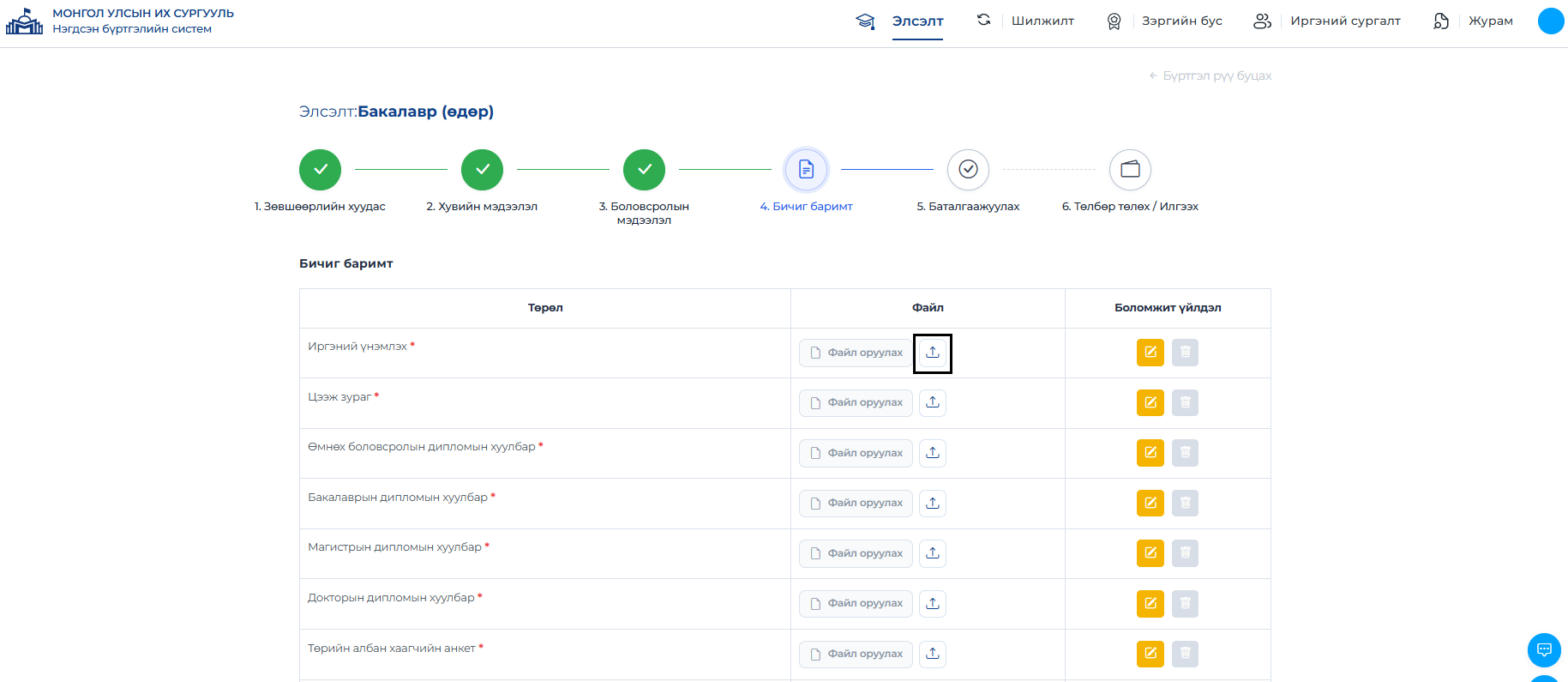This screenshot has width=1568, height=682.
Task: Go to step 1 Зөвшөөрлийн хуудас
Action: (320, 170)
